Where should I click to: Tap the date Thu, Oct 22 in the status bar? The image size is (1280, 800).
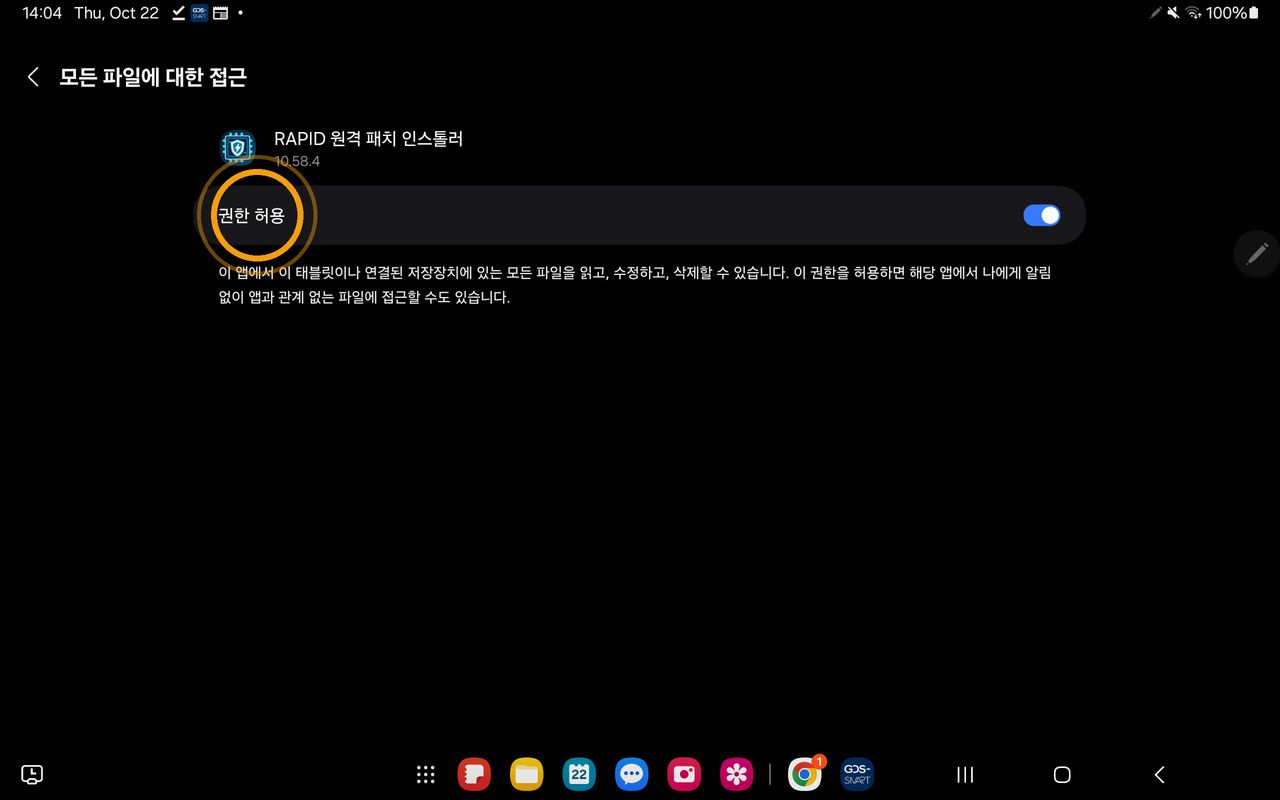116,13
